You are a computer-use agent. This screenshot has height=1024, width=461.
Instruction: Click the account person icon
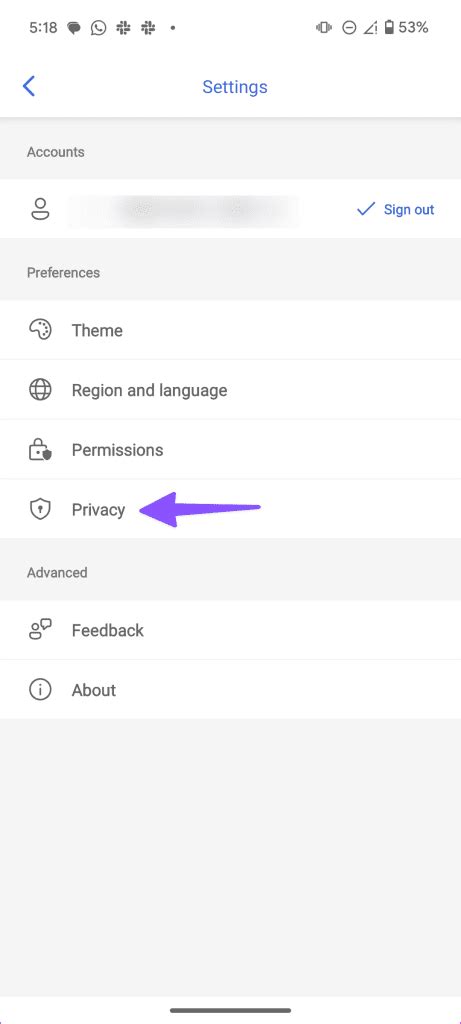40,209
